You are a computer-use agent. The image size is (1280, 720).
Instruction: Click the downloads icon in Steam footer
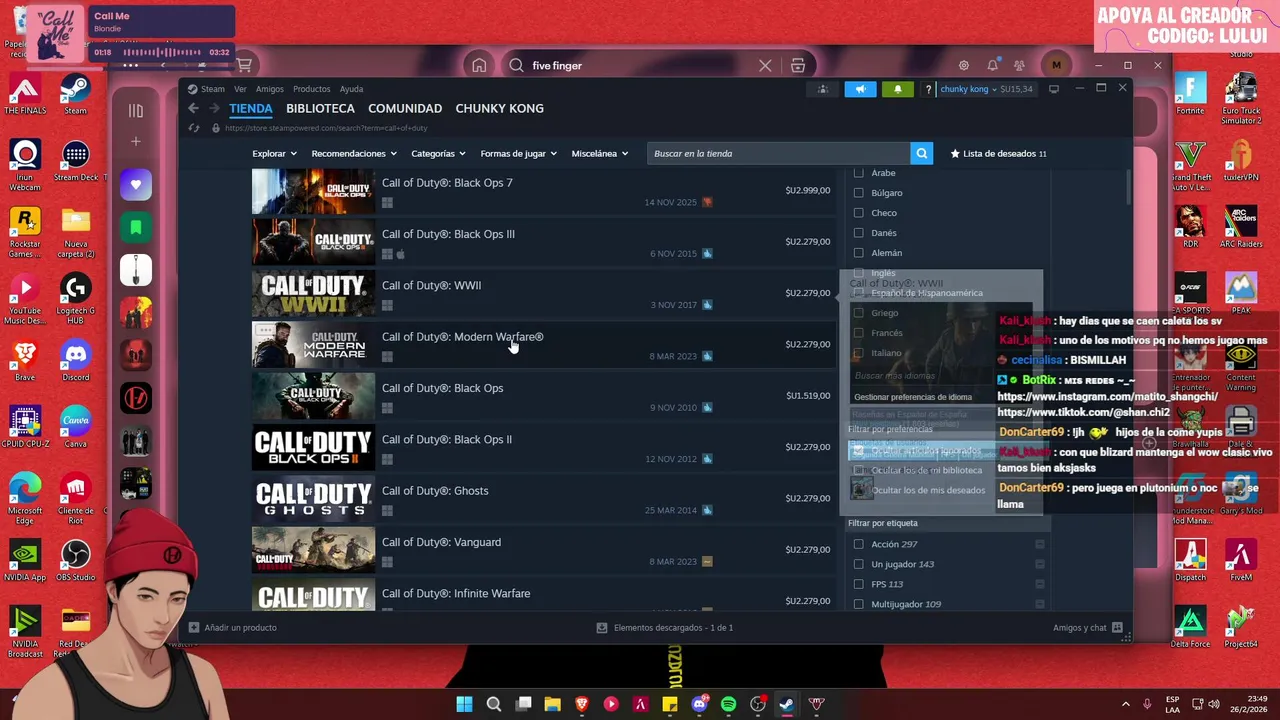point(602,628)
